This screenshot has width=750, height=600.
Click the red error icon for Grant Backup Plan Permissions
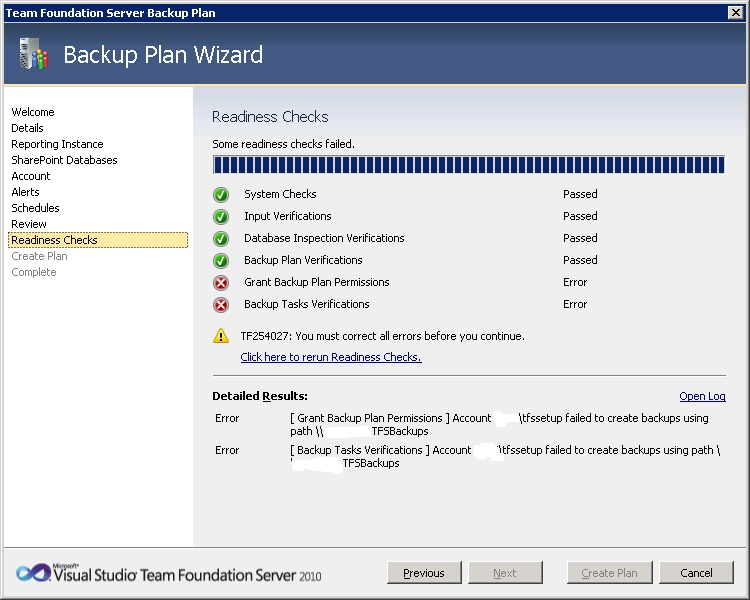(x=221, y=283)
